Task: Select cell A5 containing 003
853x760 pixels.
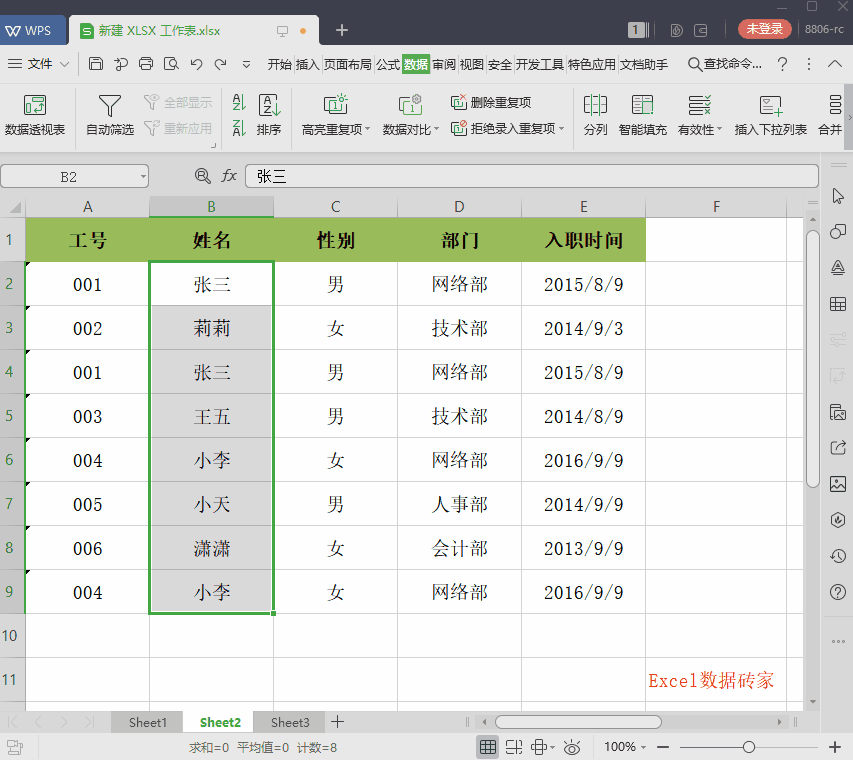Action: point(87,415)
